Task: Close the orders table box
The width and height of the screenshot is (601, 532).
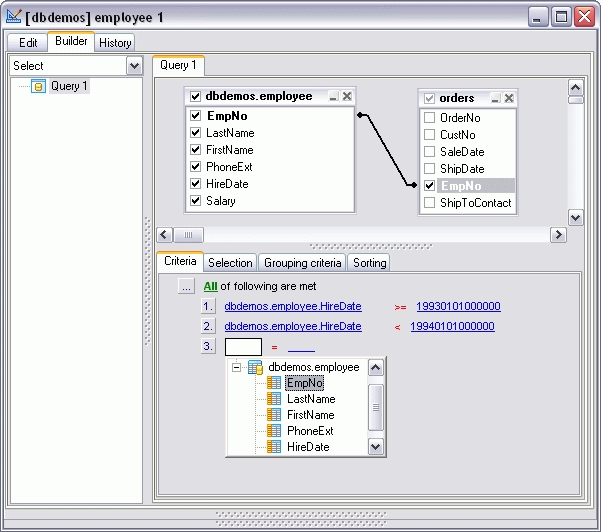Action: click(x=509, y=98)
